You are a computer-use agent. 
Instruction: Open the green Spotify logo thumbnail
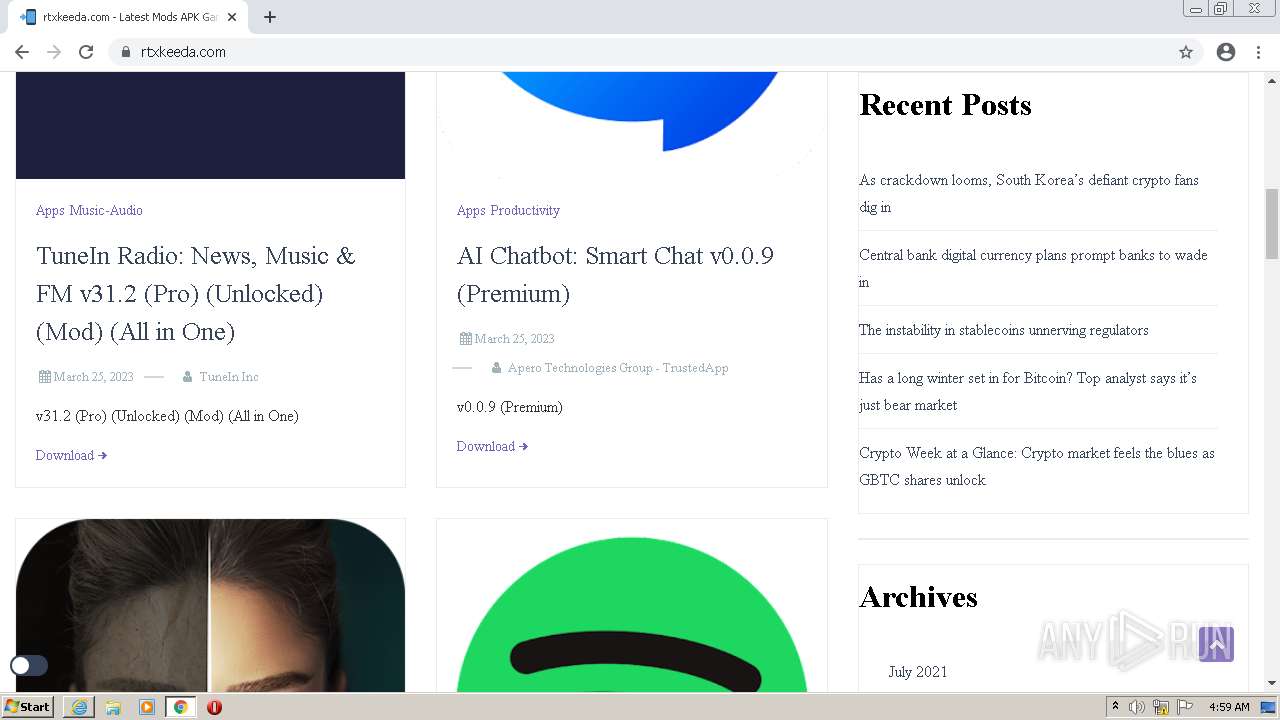click(632, 605)
